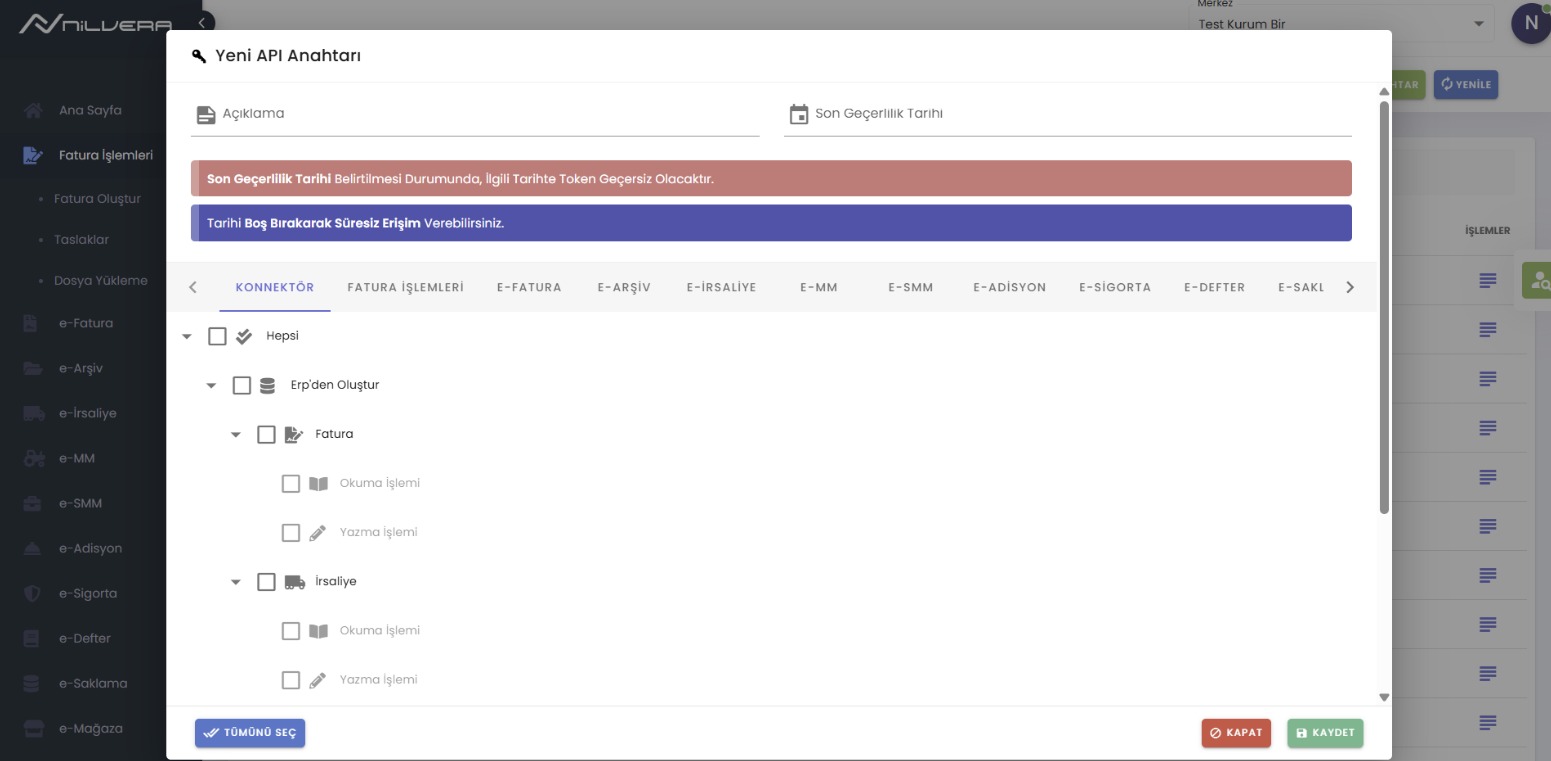Collapse the Fatura tree branch arrow
This screenshot has height=761, width=1551.
point(236,435)
